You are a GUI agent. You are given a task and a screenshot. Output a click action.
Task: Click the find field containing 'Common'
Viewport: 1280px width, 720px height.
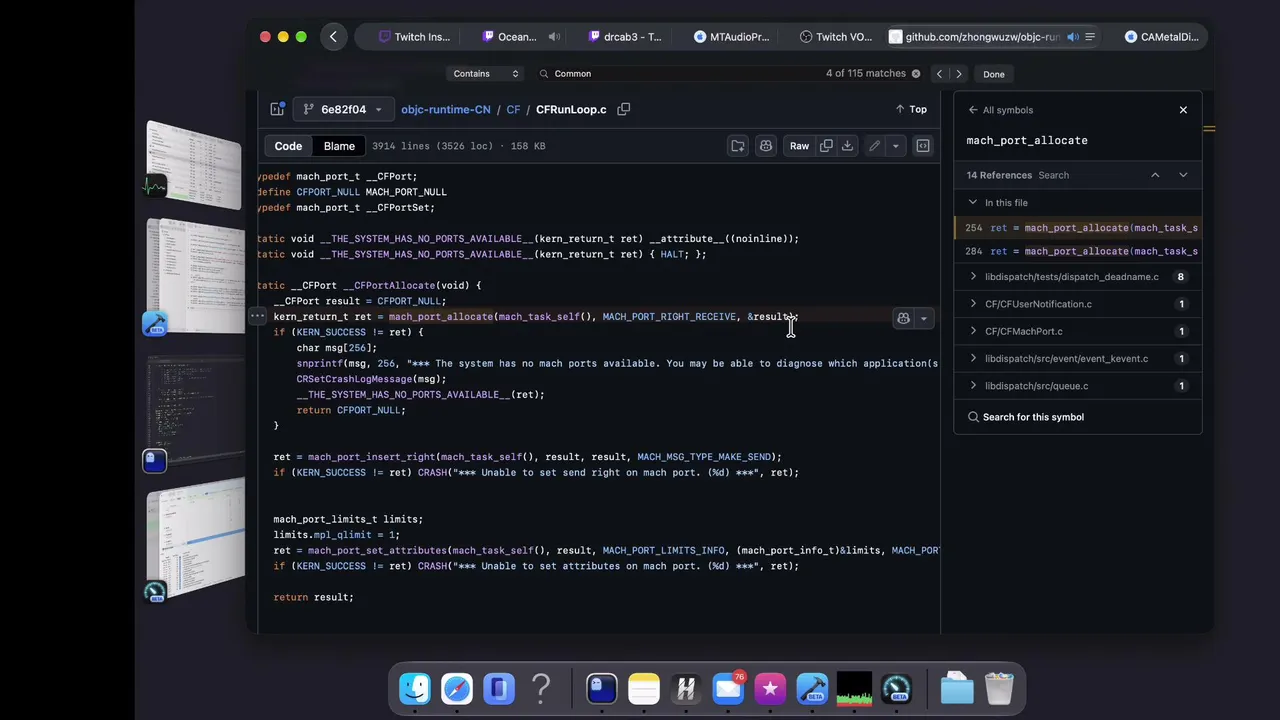click(680, 73)
